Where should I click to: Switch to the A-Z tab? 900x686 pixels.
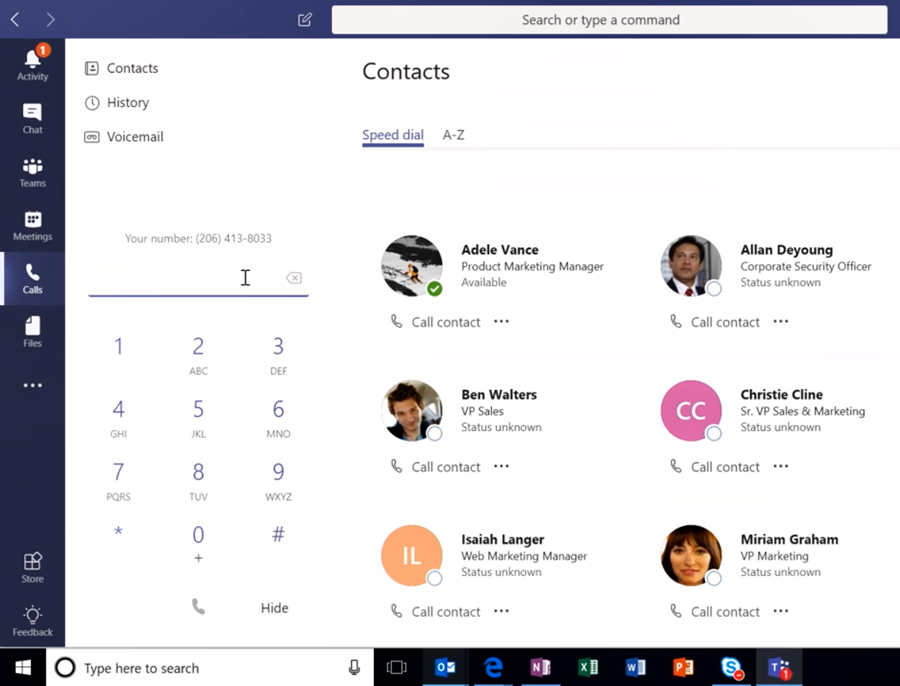click(453, 135)
